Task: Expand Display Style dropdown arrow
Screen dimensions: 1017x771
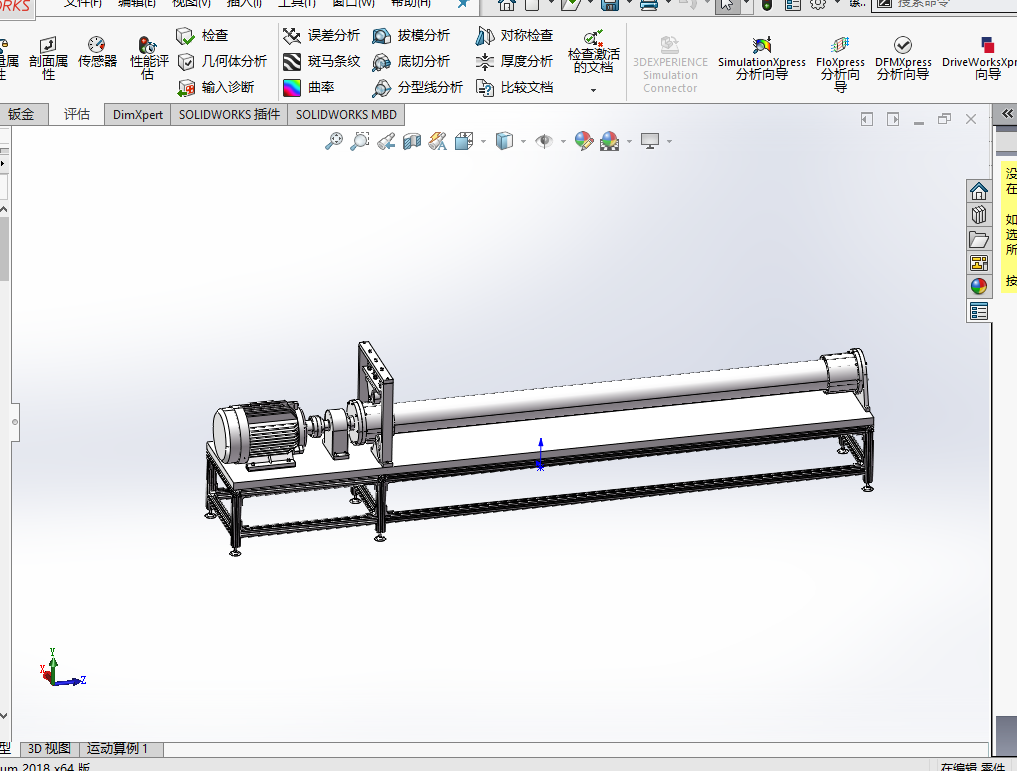Action: [523, 141]
